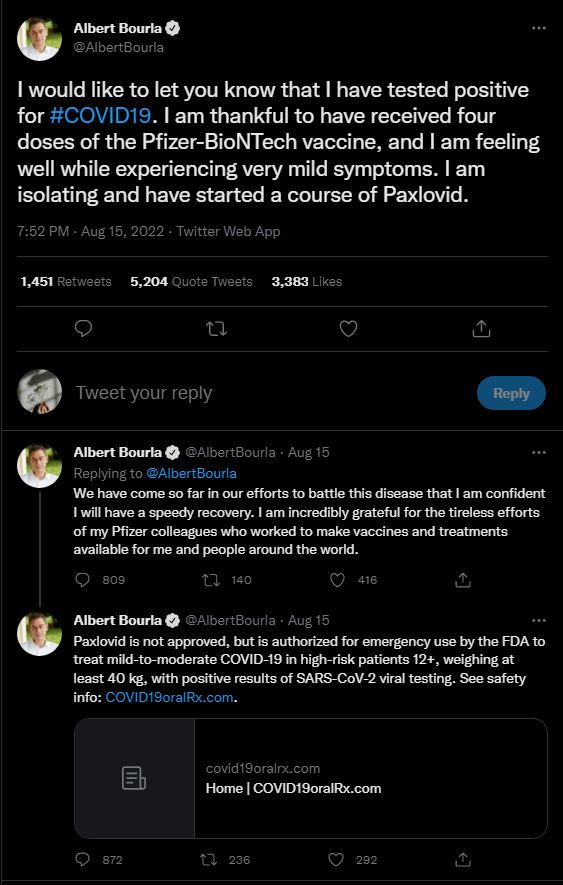563x885 pixels.
Task: Open replies on the 872-comment tweet
Action: (x=82, y=860)
